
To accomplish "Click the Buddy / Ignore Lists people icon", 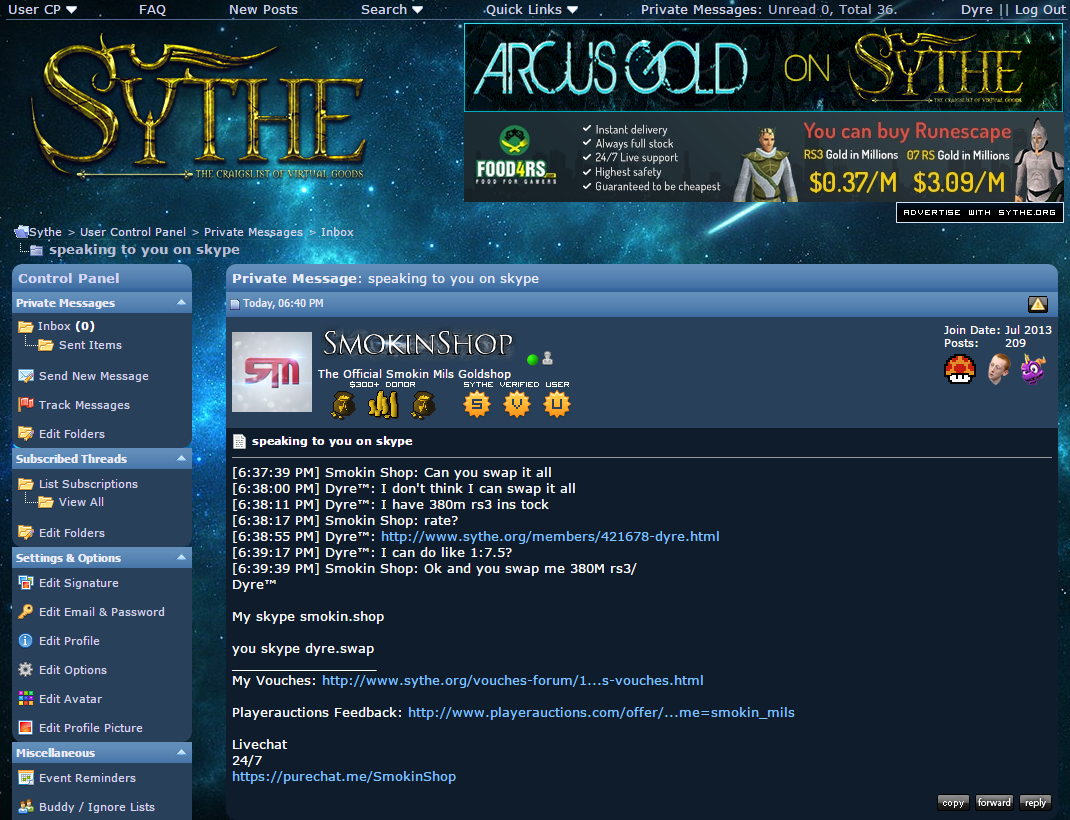I will [26, 806].
